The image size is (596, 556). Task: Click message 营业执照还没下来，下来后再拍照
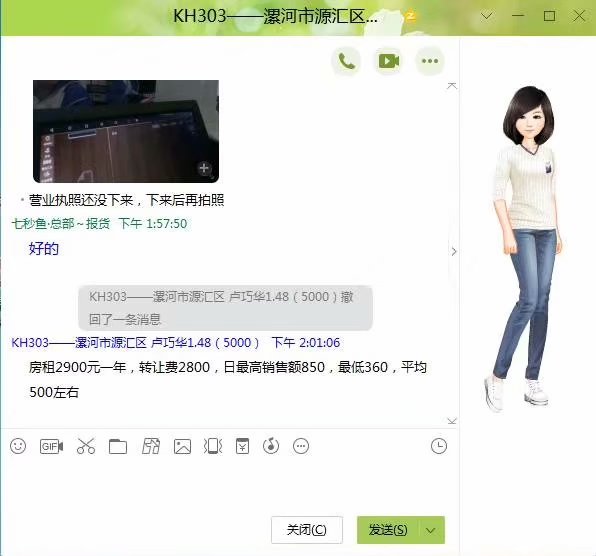coord(126,200)
